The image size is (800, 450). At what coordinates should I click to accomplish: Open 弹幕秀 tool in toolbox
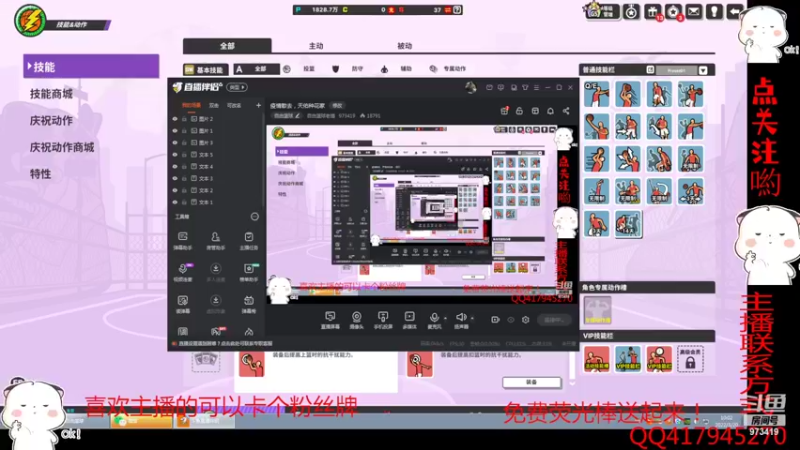pyautogui.click(x=248, y=304)
